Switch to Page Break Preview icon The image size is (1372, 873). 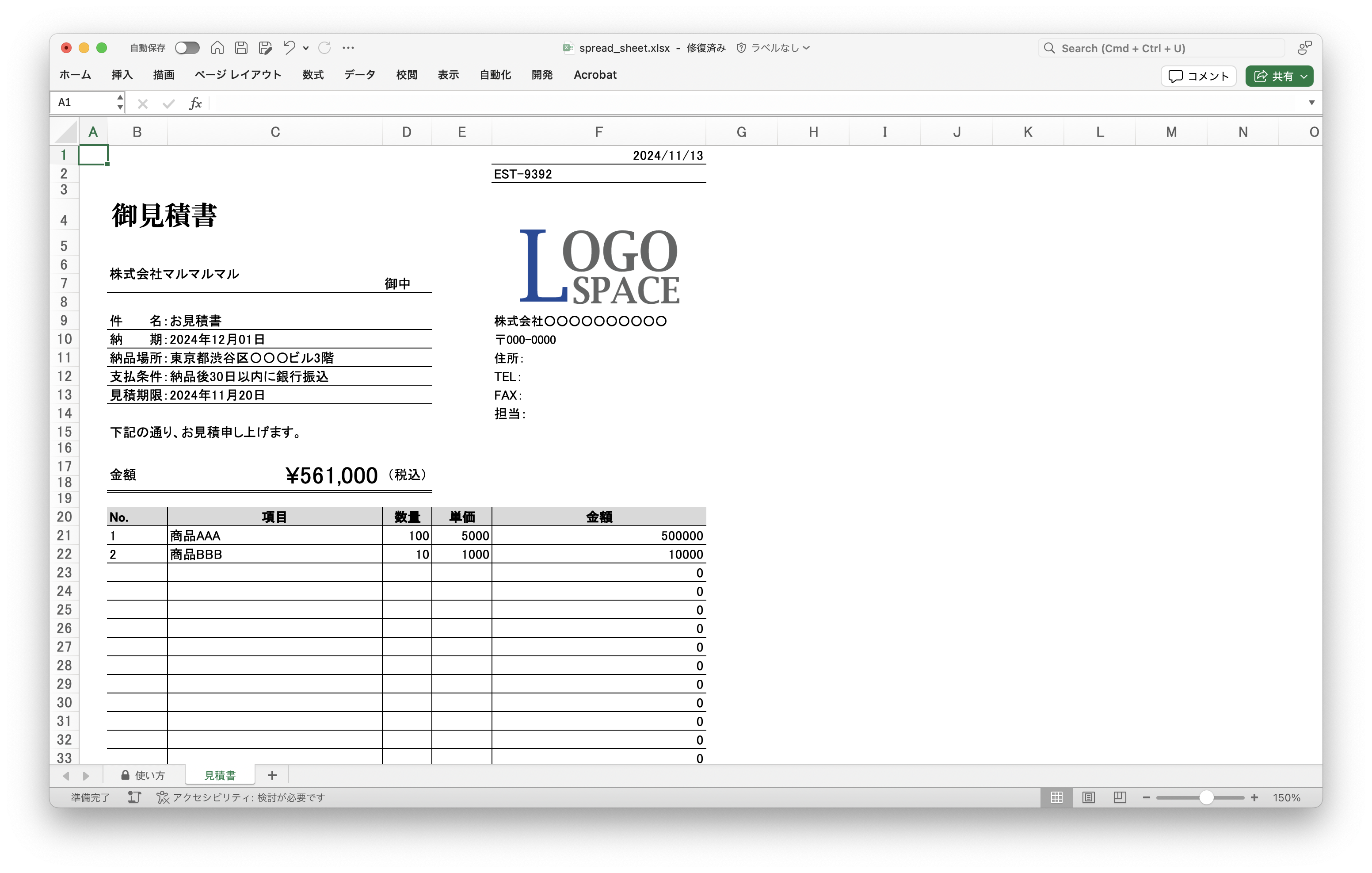pyautogui.click(x=1119, y=797)
